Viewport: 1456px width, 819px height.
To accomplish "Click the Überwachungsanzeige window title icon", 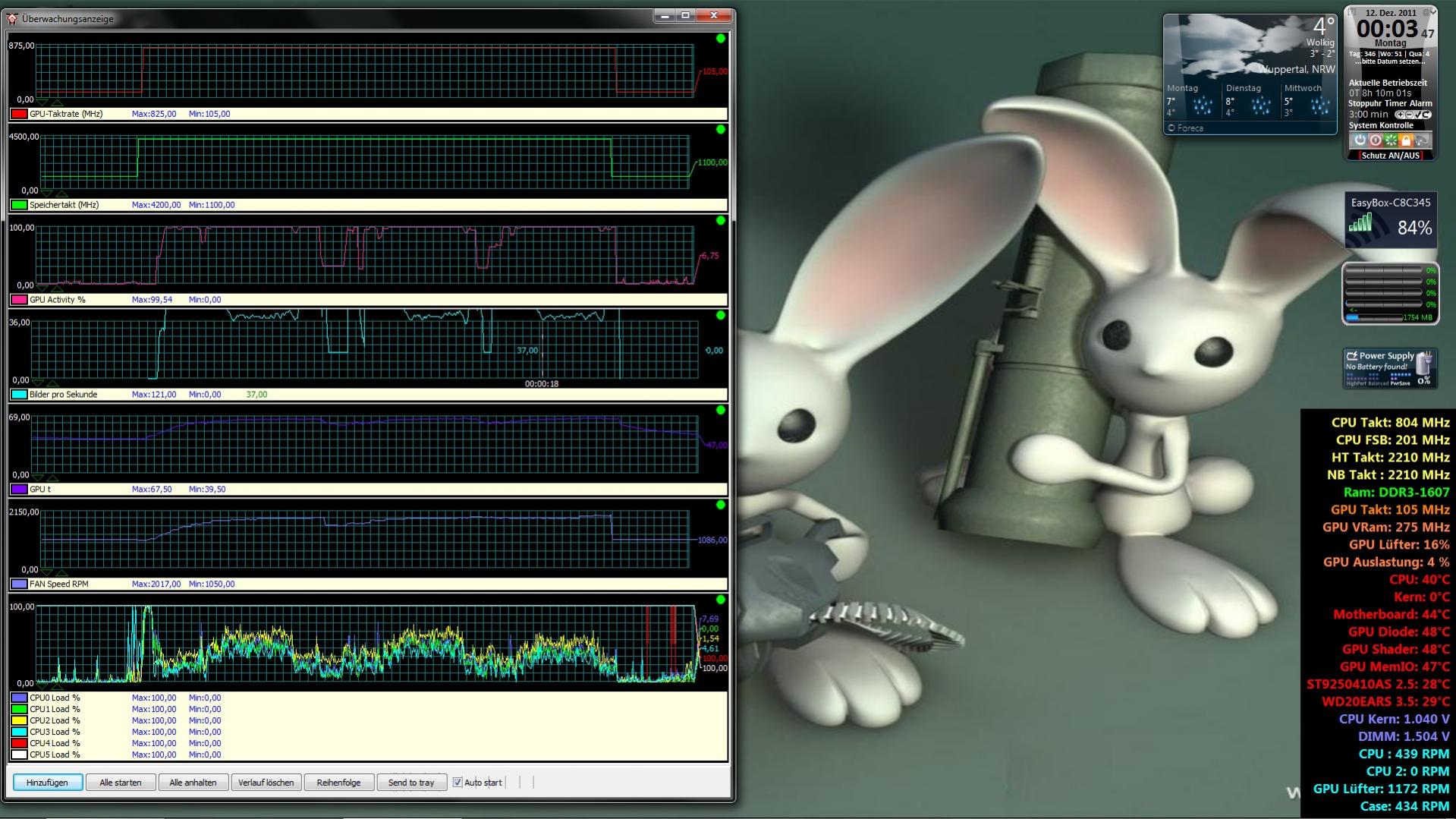I will click(11, 18).
